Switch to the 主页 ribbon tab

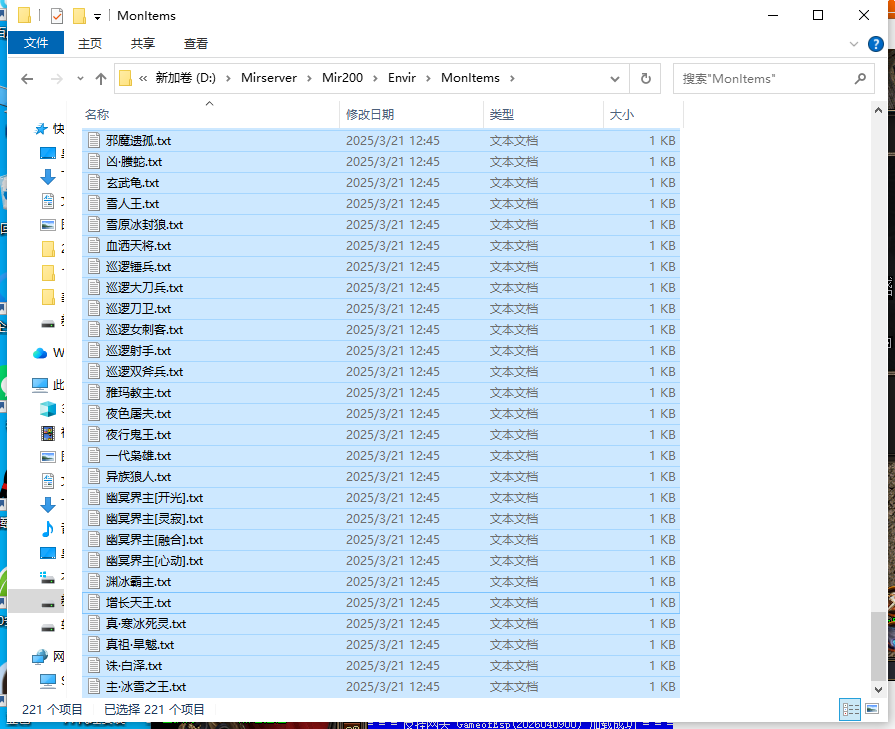coord(90,43)
